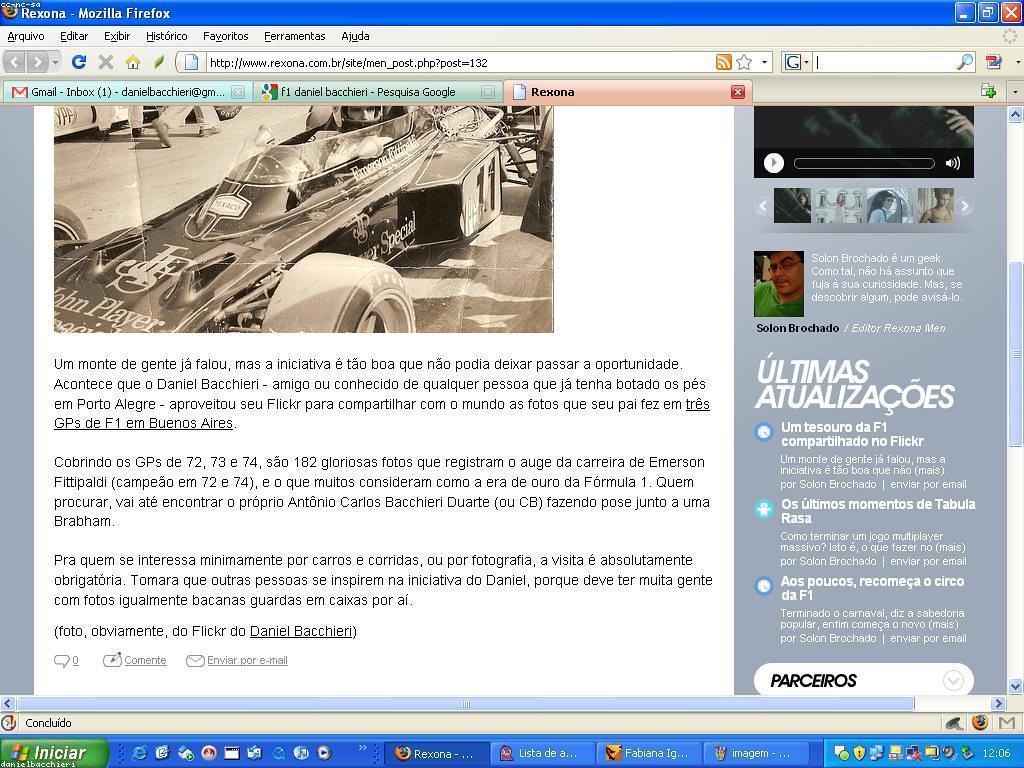Click the video progress bar

[865, 163]
